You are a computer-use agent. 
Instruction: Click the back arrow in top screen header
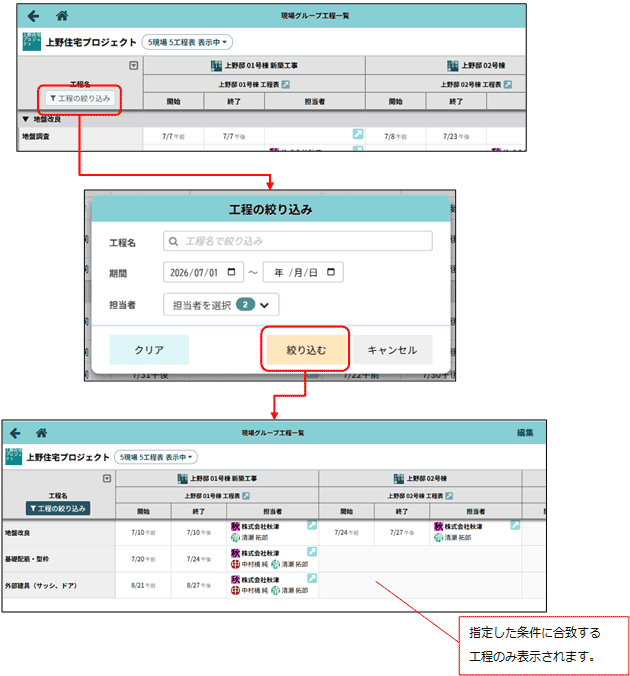(33, 16)
